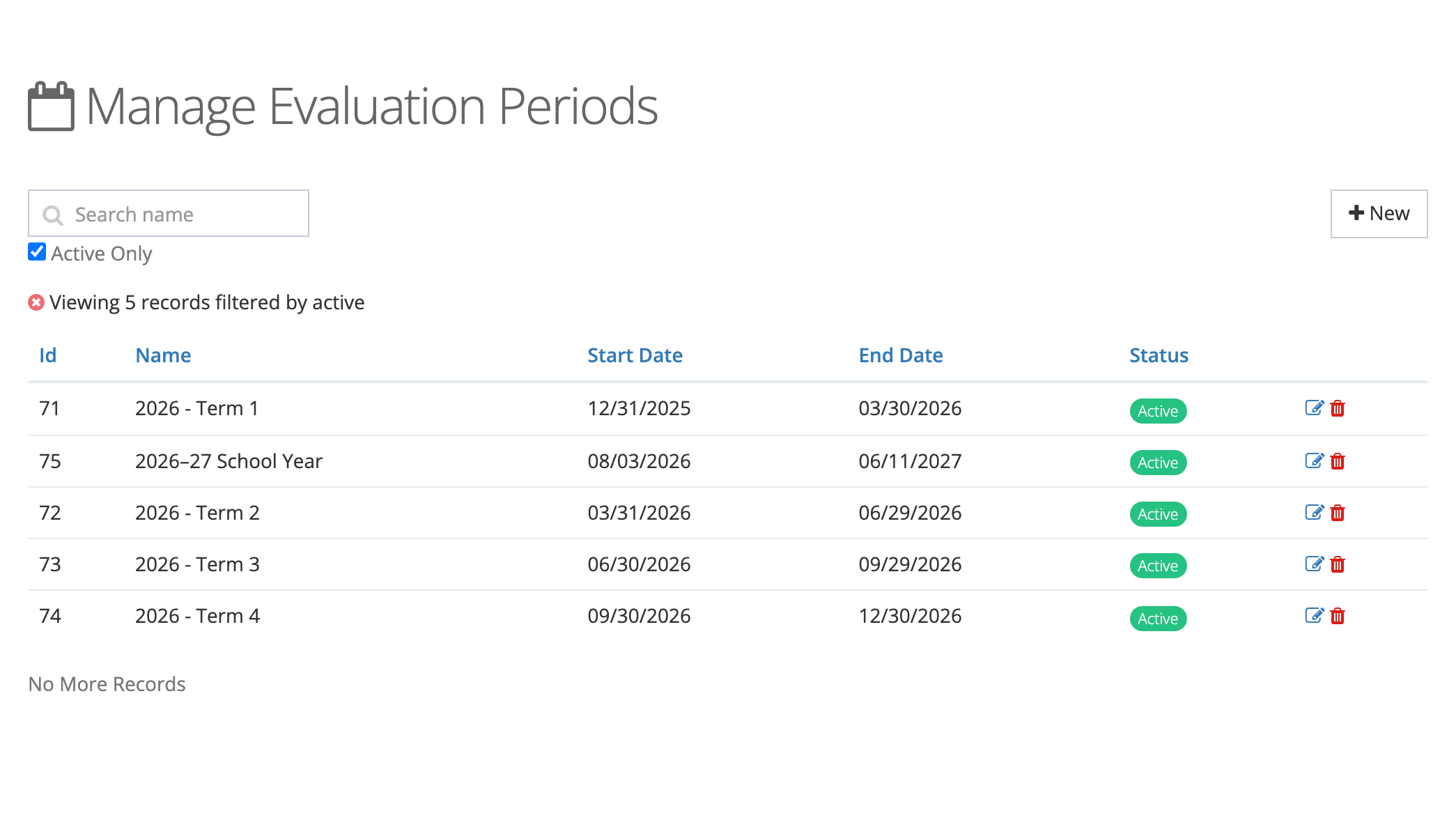Click the Manage Evaluation Periods heading
Image resolution: width=1456 pixels, height=836 pixels.
(x=371, y=107)
